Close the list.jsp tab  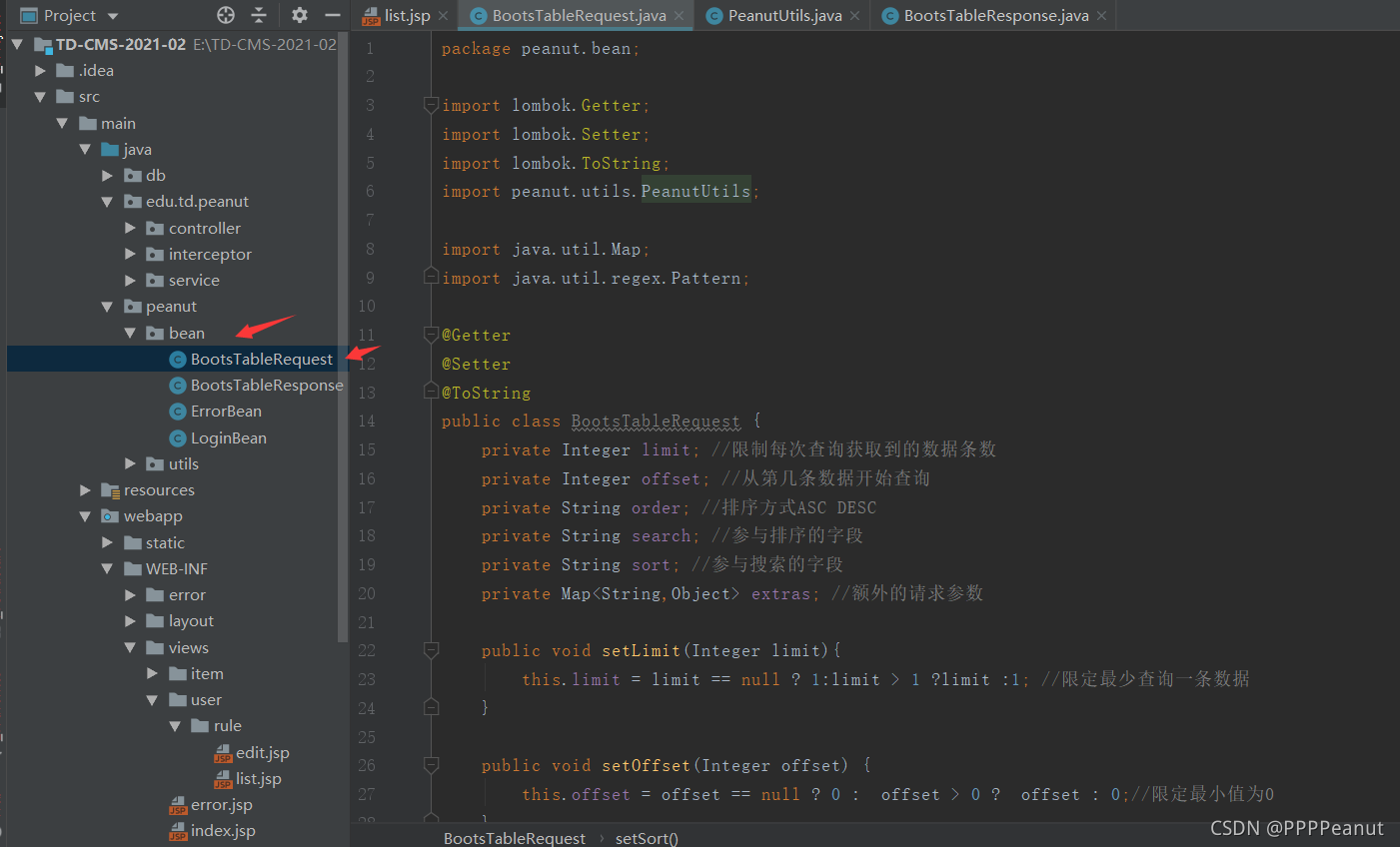coord(443,15)
